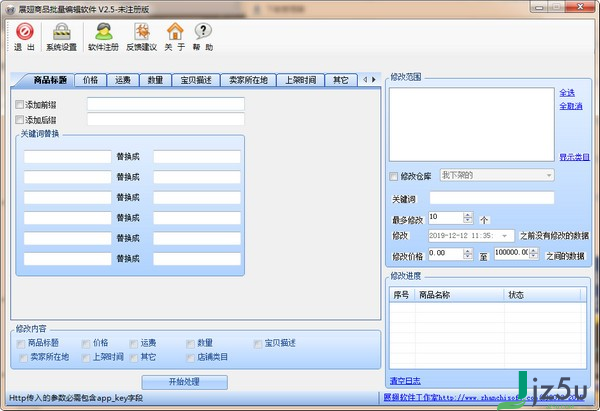
Task: Toggle 修改仓库 checkbox
Action: [393, 176]
